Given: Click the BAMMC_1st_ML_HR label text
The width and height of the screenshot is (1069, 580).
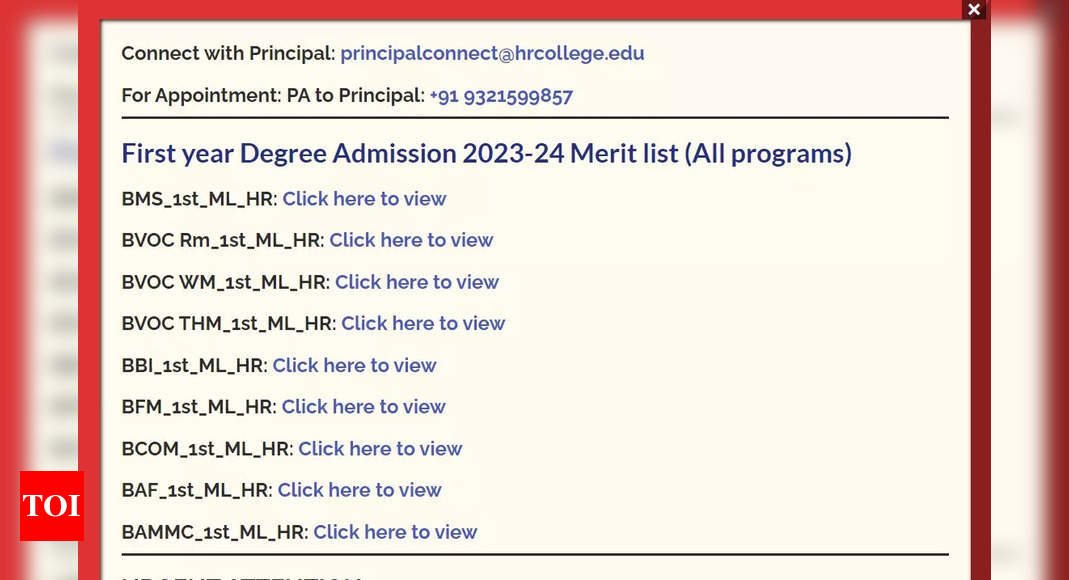Looking at the screenshot, I should (x=215, y=532).
